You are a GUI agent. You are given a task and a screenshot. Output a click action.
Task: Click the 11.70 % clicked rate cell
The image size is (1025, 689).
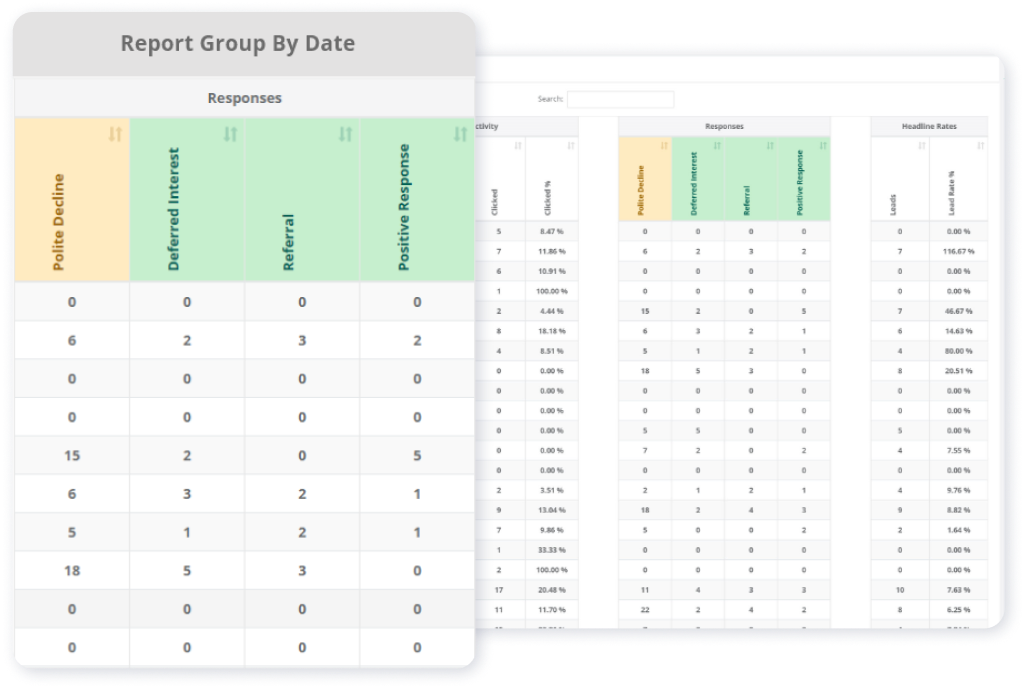coord(552,610)
